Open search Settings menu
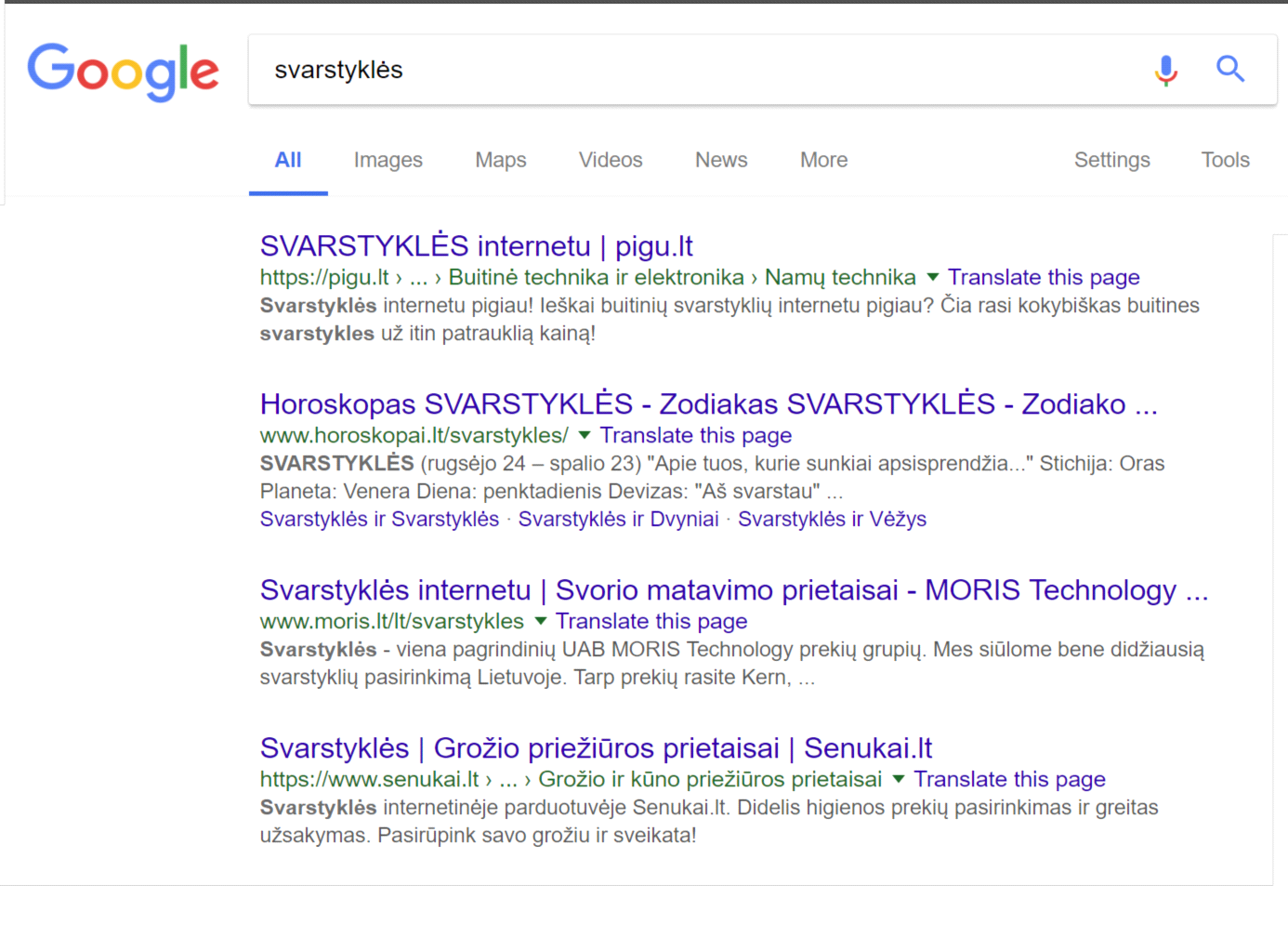The image size is (1288, 951). point(1112,160)
